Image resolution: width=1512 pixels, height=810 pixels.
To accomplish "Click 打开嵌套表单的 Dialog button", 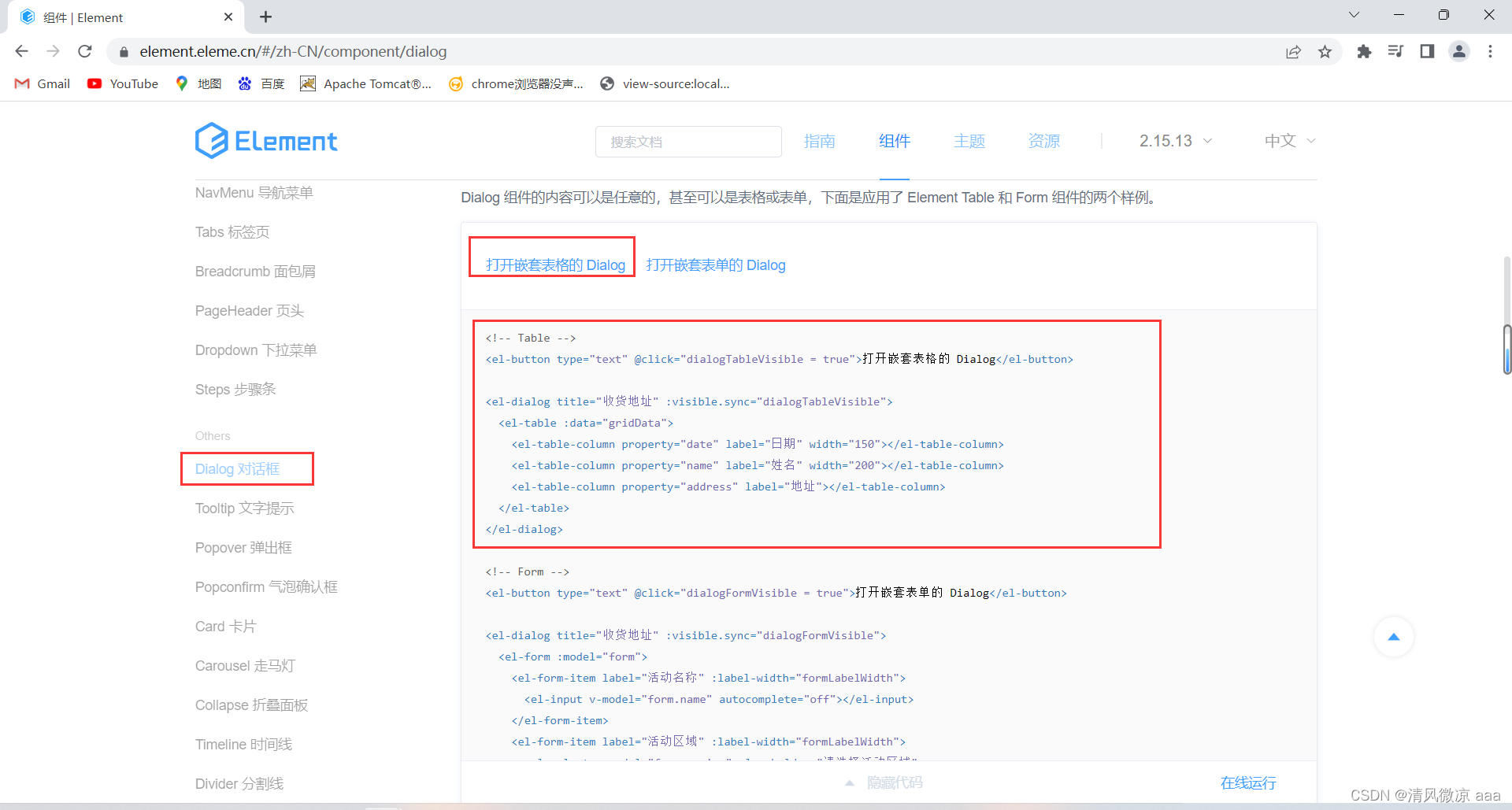I will click(x=716, y=265).
